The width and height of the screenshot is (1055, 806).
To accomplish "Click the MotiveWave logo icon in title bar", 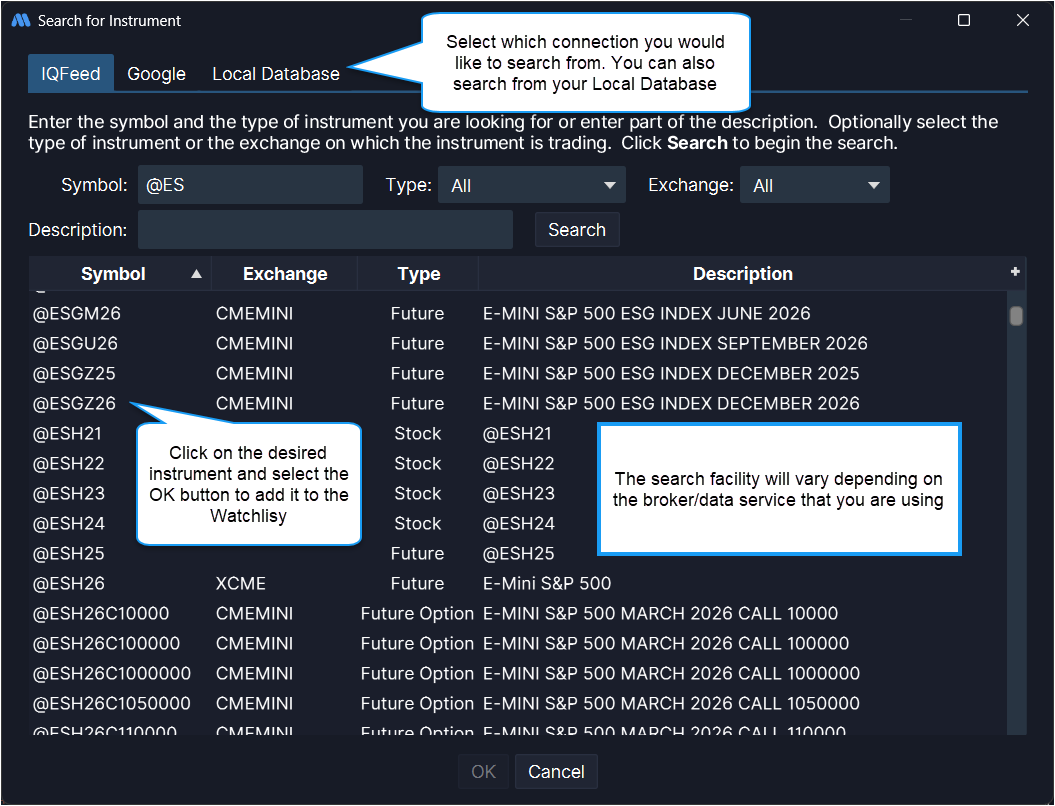I will coord(20,20).
